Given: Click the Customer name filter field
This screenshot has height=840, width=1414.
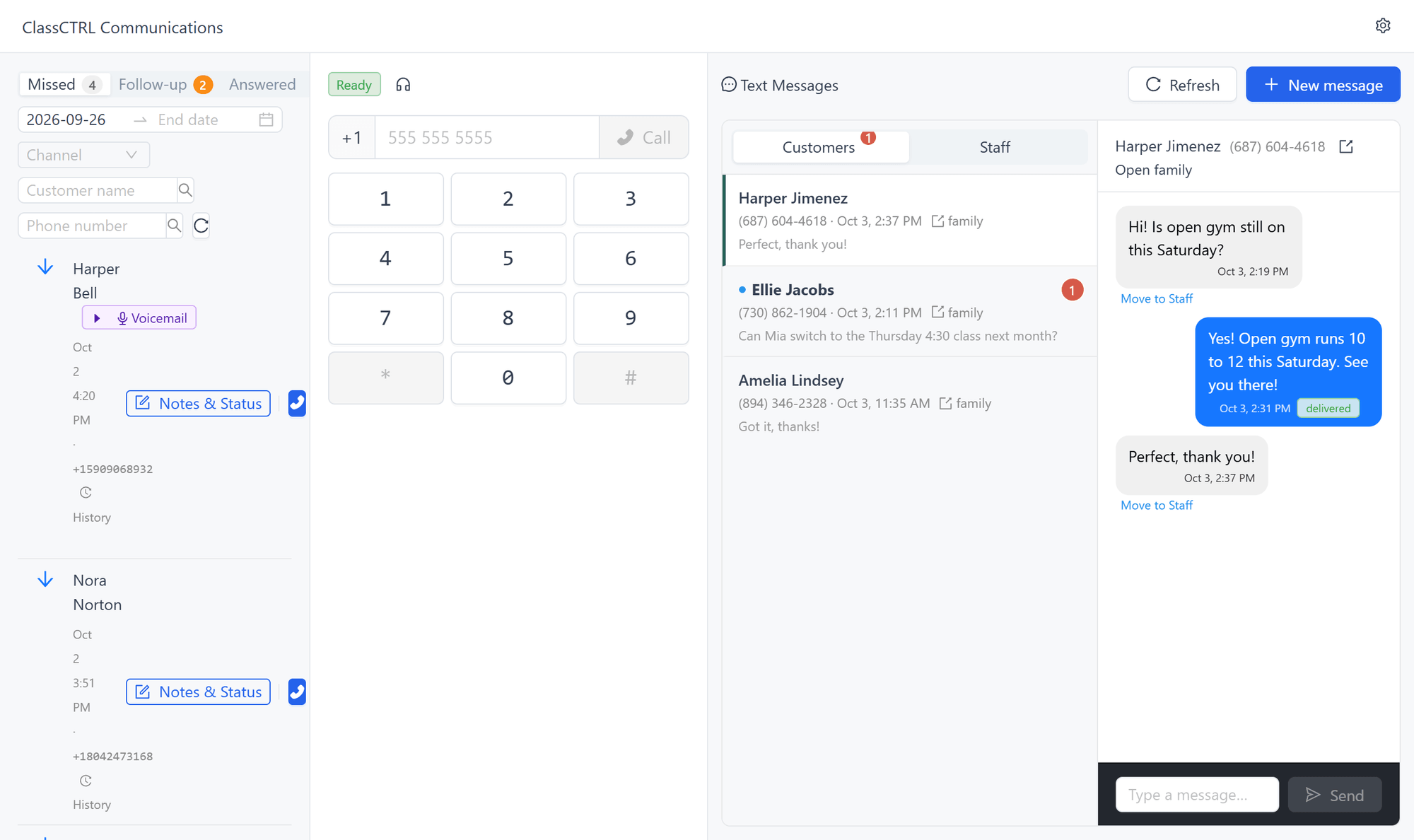Looking at the screenshot, I should pos(98,190).
